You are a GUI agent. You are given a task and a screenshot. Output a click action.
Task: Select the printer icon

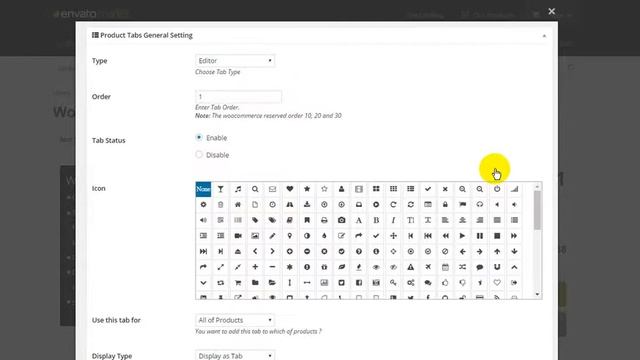pyautogui.click(x=324, y=220)
